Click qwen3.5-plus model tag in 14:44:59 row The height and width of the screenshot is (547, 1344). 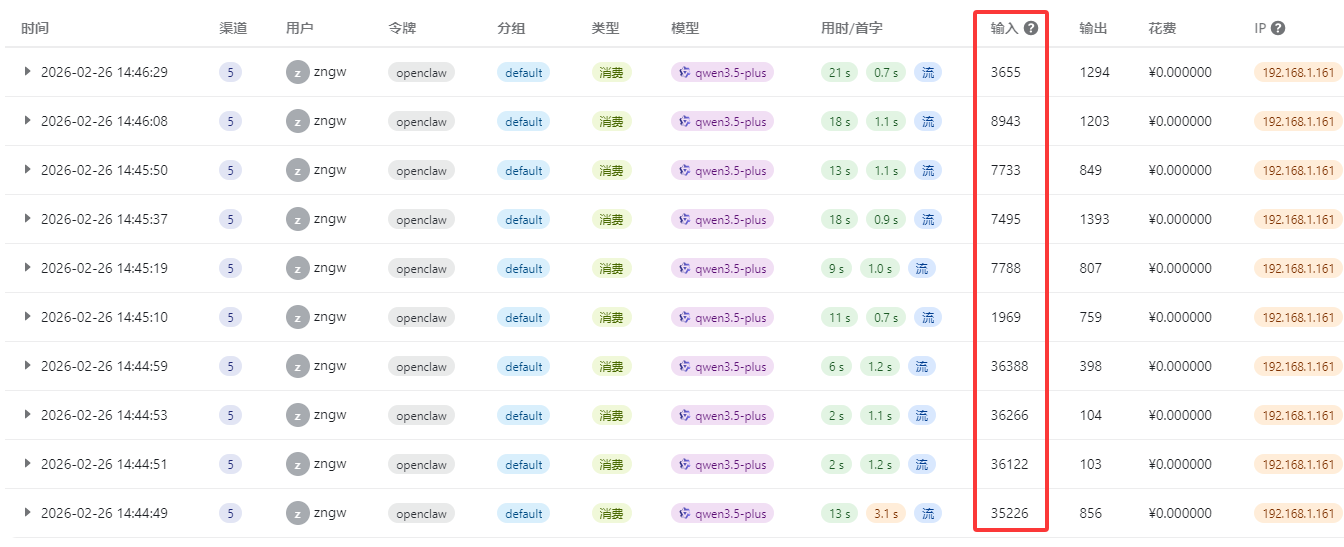click(x=722, y=366)
